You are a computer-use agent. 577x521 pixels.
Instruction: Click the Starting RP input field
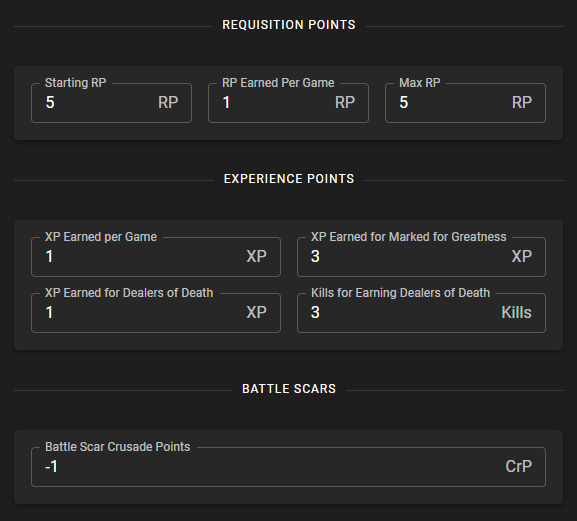click(111, 103)
